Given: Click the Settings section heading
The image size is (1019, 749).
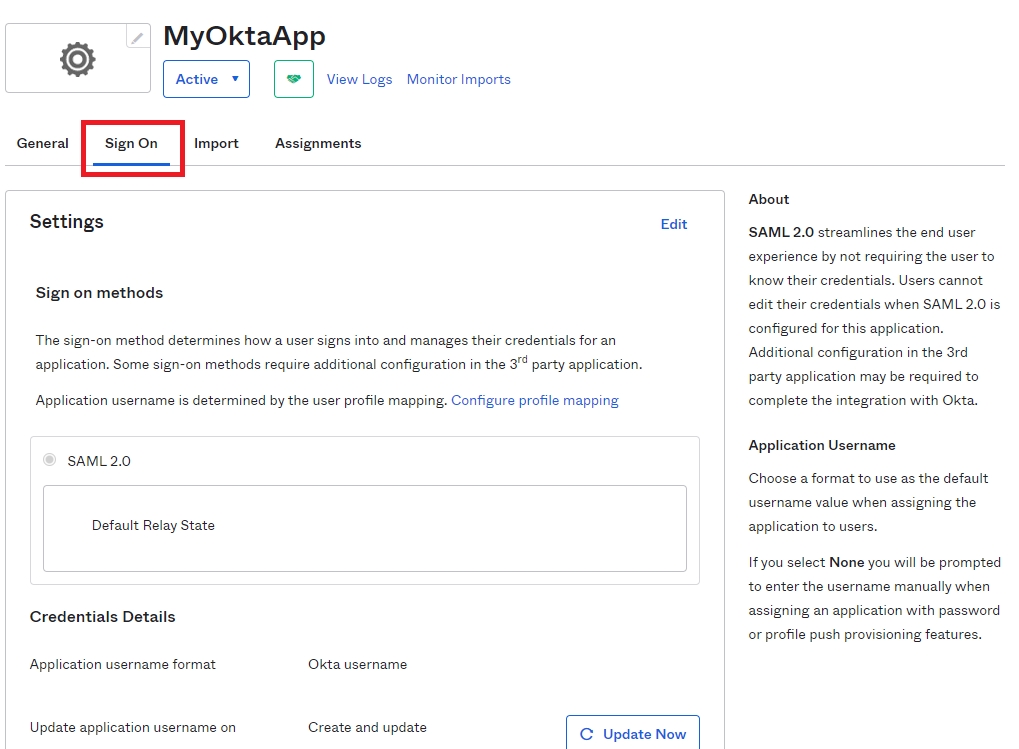Looking at the screenshot, I should click(67, 222).
